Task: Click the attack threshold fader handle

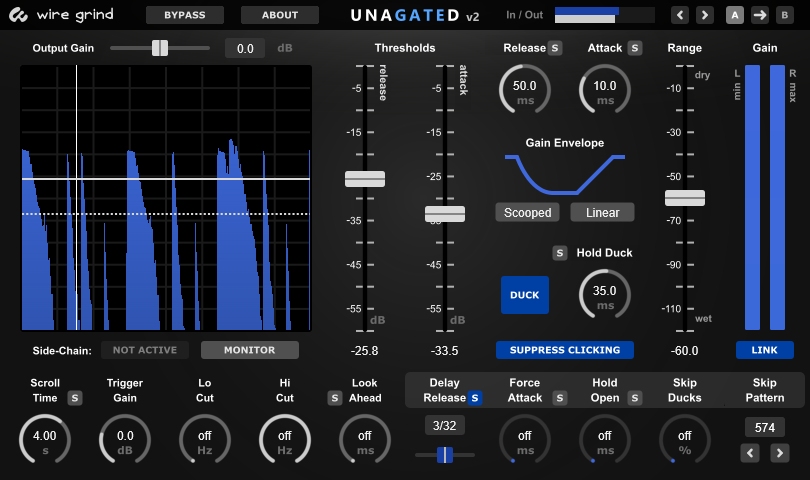Action: coord(445,214)
